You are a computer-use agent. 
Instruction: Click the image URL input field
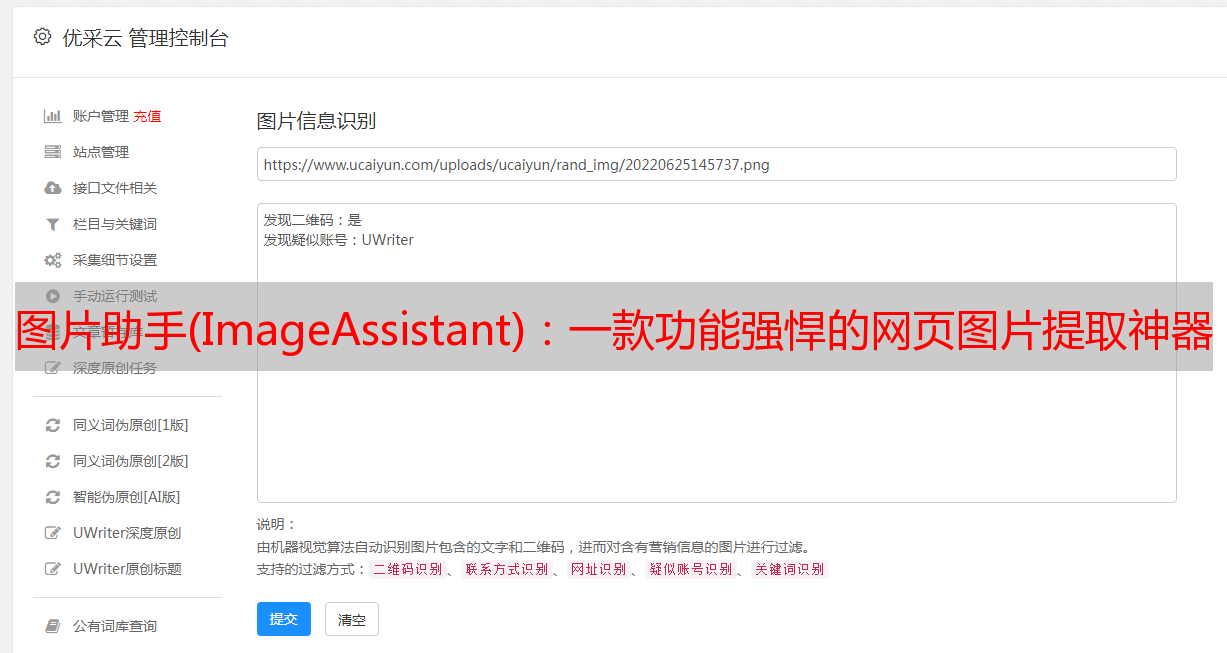716,164
